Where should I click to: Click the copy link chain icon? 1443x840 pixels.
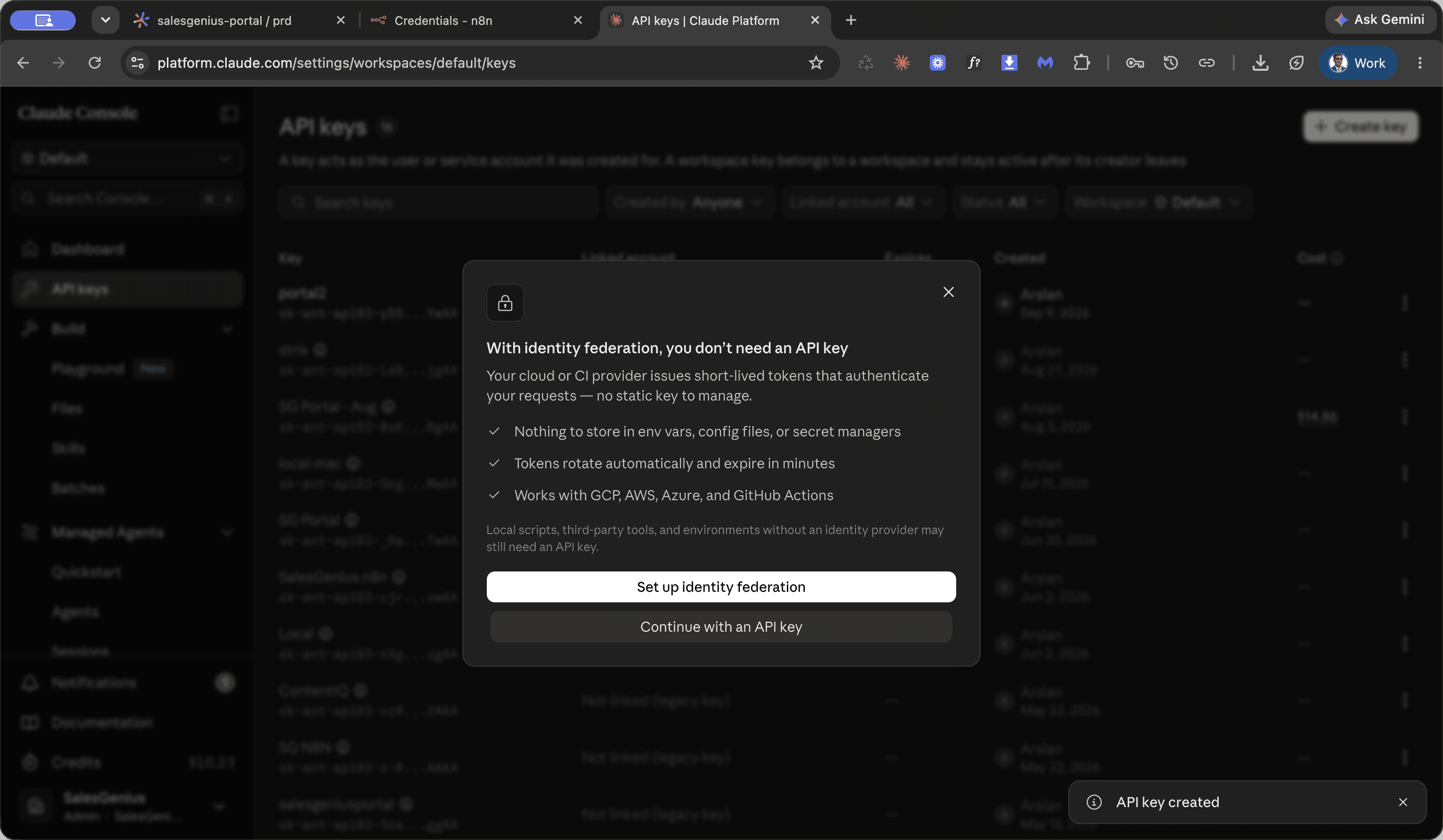1206,63
